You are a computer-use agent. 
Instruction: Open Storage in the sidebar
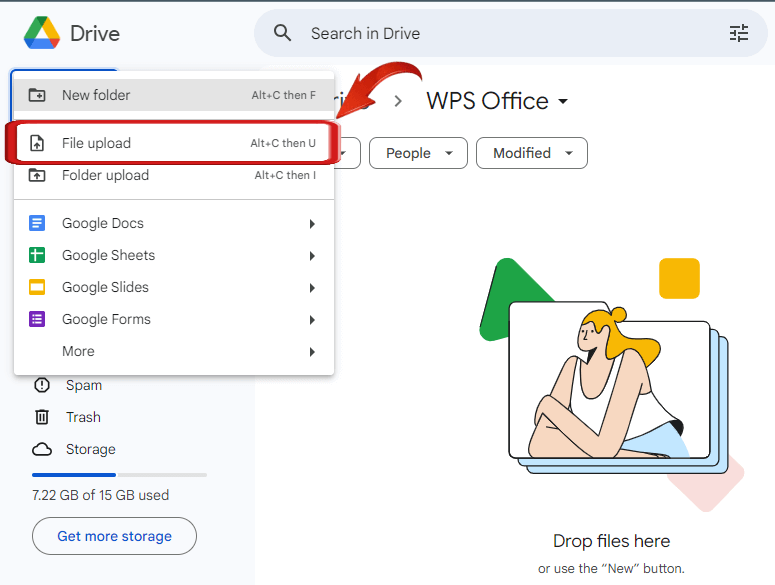point(90,449)
